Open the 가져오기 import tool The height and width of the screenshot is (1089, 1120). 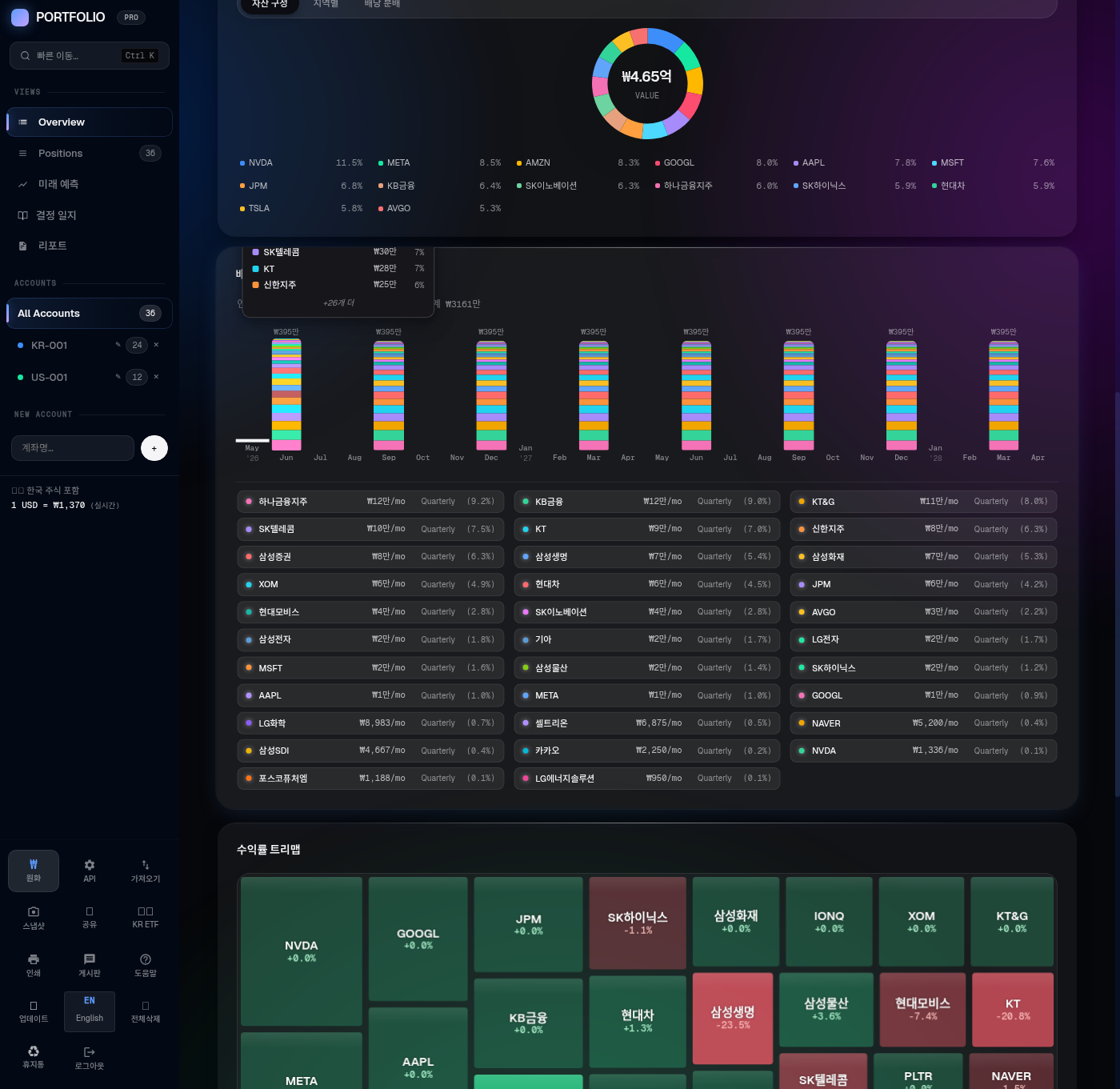[x=146, y=871]
